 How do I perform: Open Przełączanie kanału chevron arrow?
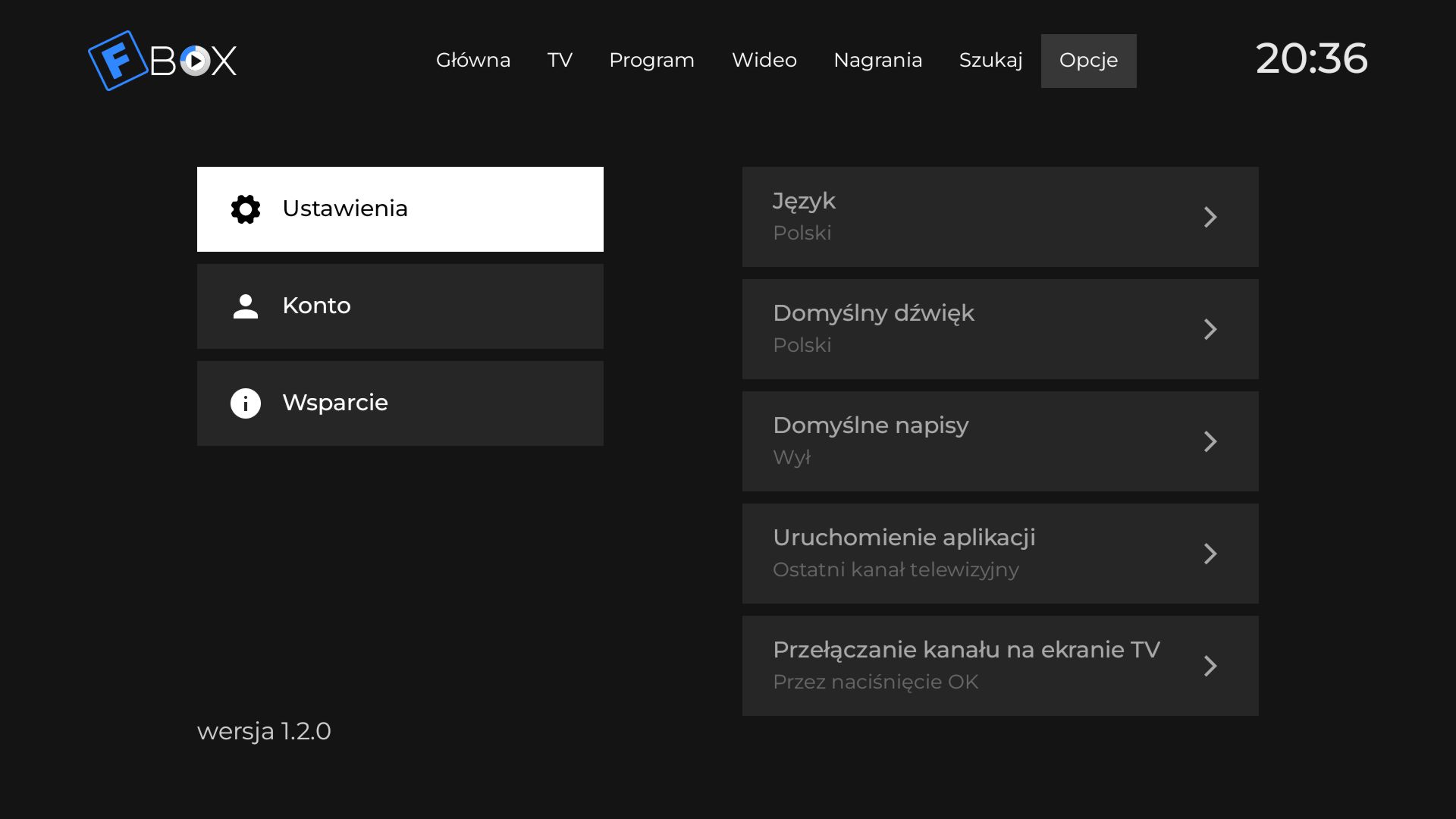pyautogui.click(x=1210, y=666)
